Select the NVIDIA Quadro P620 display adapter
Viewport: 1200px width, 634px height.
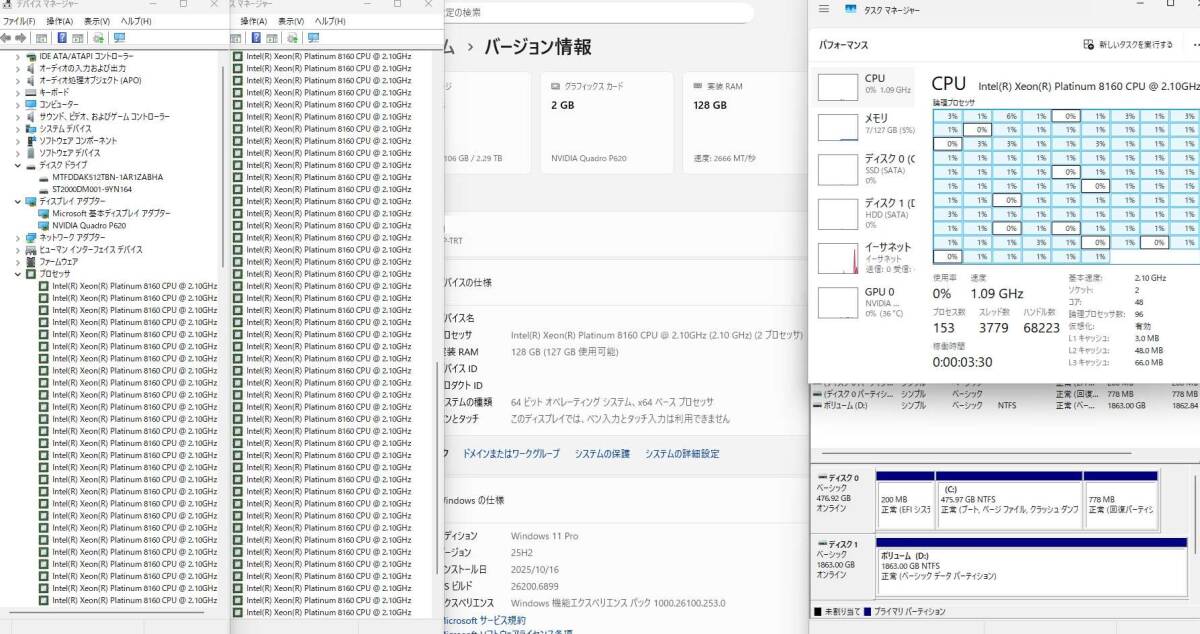click(89, 225)
